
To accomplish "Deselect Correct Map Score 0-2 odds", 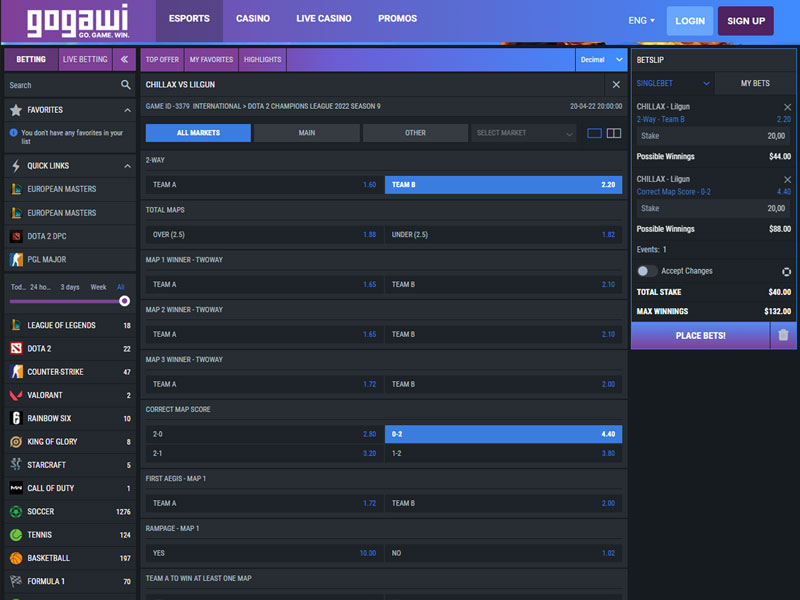I will click(x=503, y=434).
